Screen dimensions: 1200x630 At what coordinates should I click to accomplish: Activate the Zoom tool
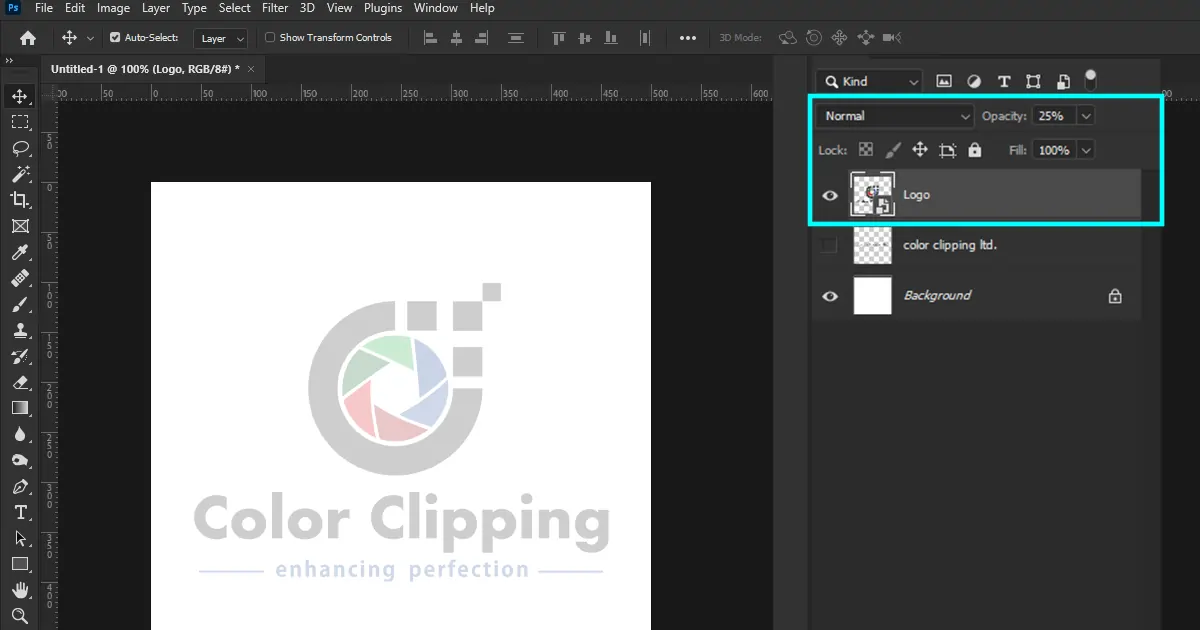click(20, 616)
